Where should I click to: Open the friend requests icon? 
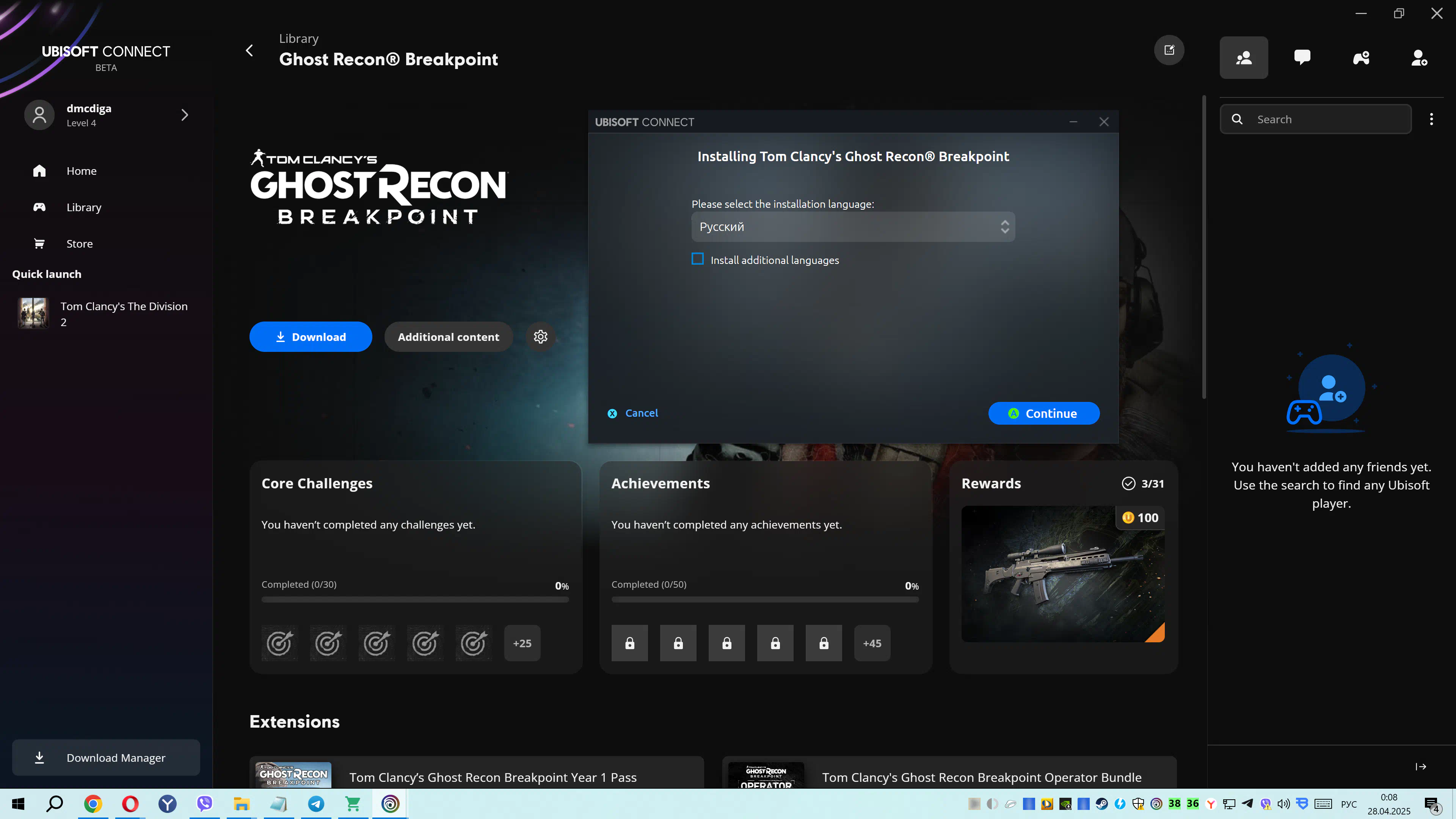point(1419,58)
